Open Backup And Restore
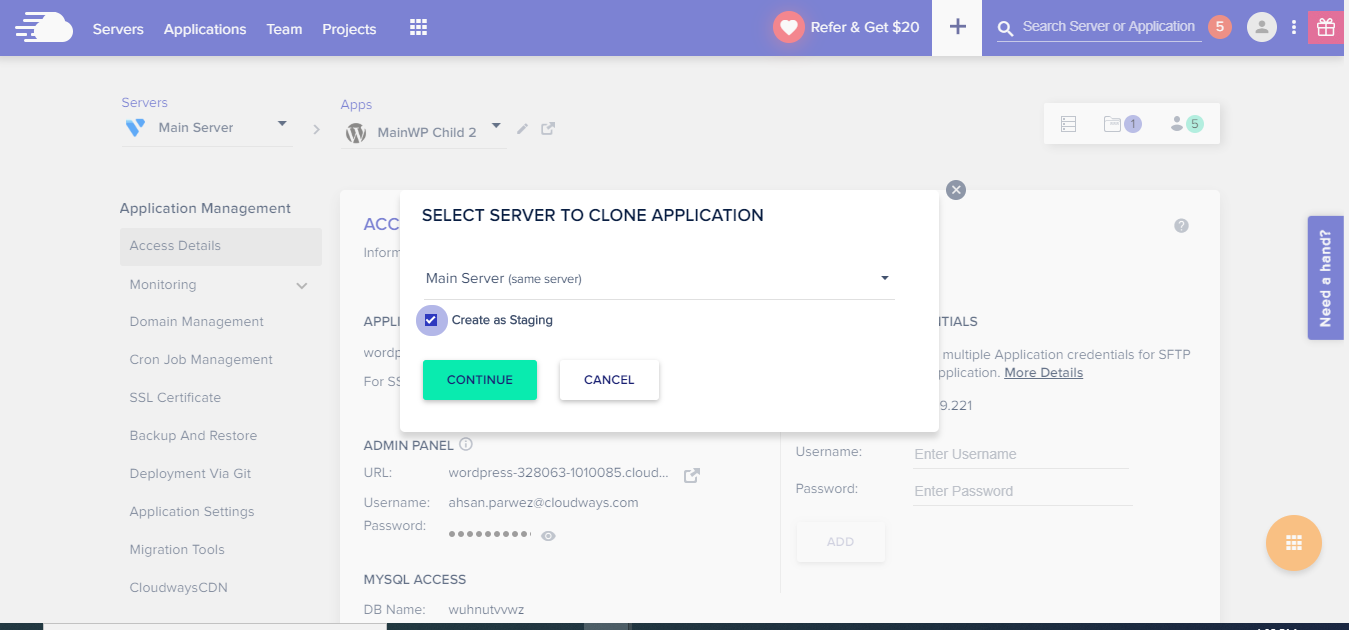The height and width of the screenshot is (630, 1349). (x=193, y=436)
